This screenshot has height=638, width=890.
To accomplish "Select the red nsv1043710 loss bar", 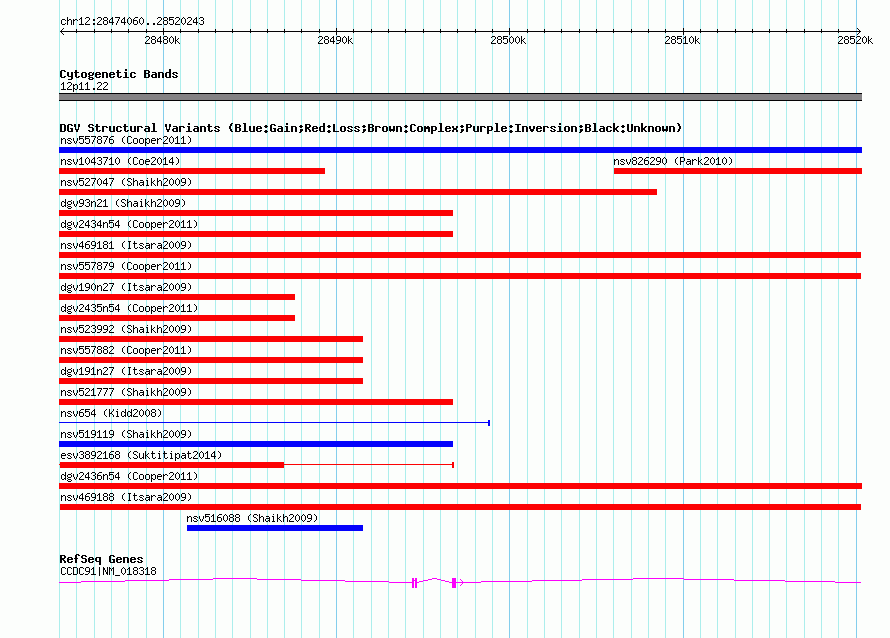I will (192, 171).
